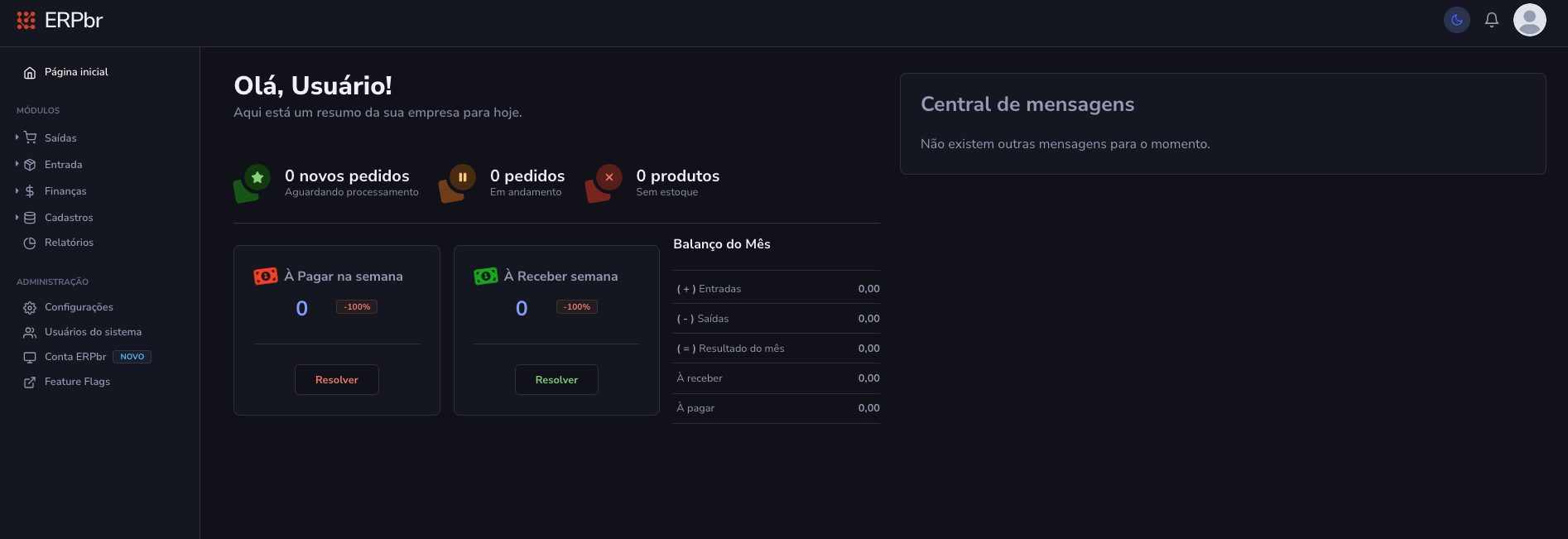Open the notifications bell
This screenshot has height=539, width=1568.
pyautogui.click(x=1492, y=20)
